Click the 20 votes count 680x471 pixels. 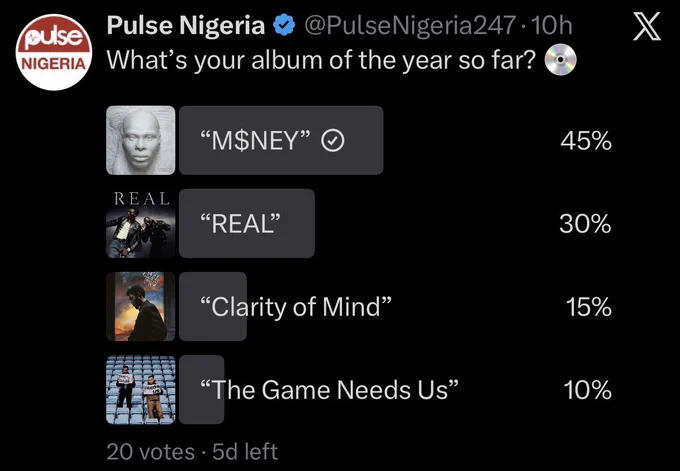click(x=150, y=452)
